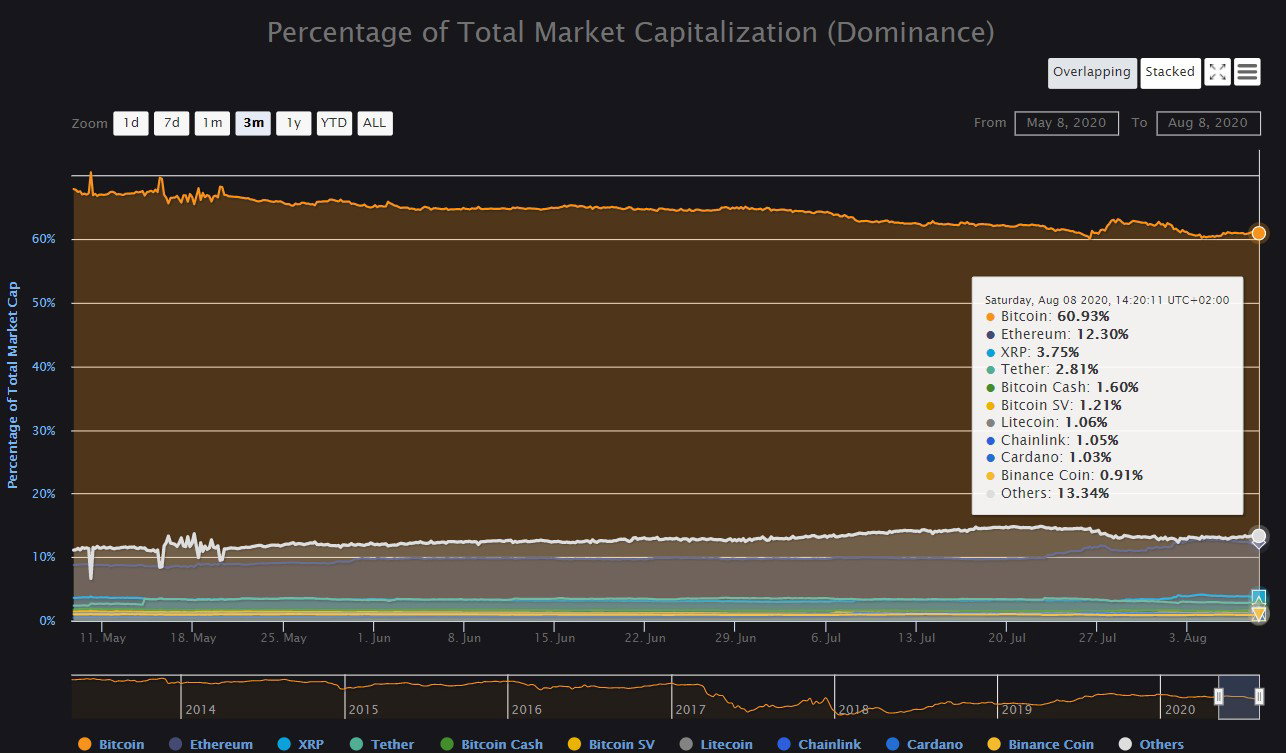Screen dimensions: 1286x754
Task: Click the To date field
Action: [x=1208, y=123]
